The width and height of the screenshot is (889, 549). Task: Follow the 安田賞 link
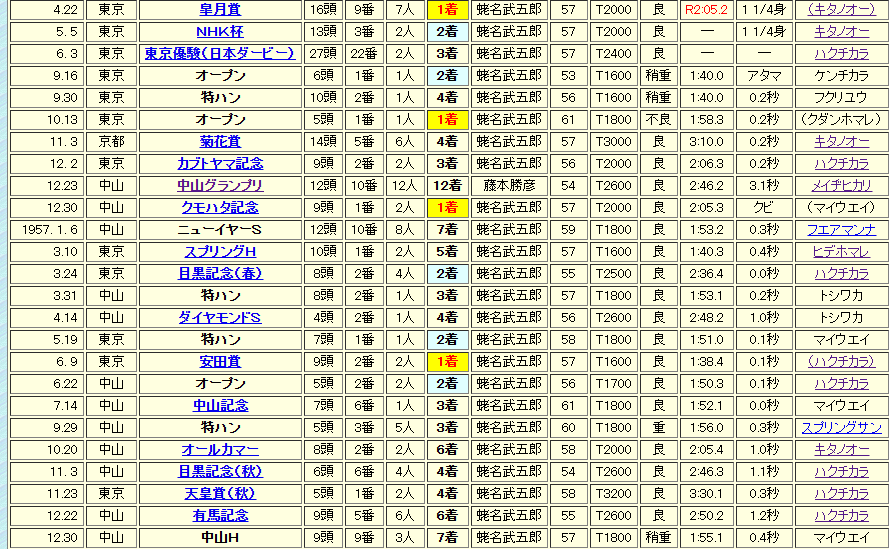click(x=220, y=362)
